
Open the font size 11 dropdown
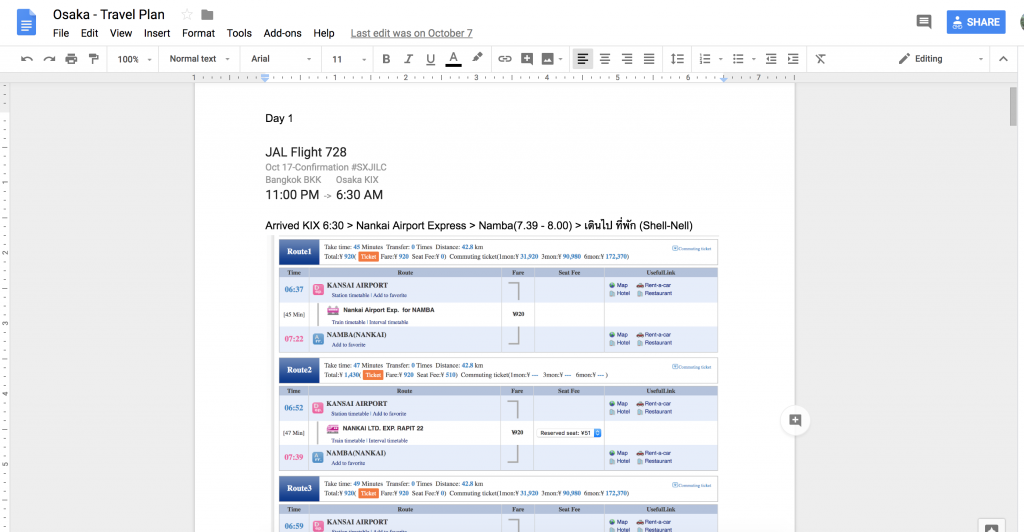(349, 59)
